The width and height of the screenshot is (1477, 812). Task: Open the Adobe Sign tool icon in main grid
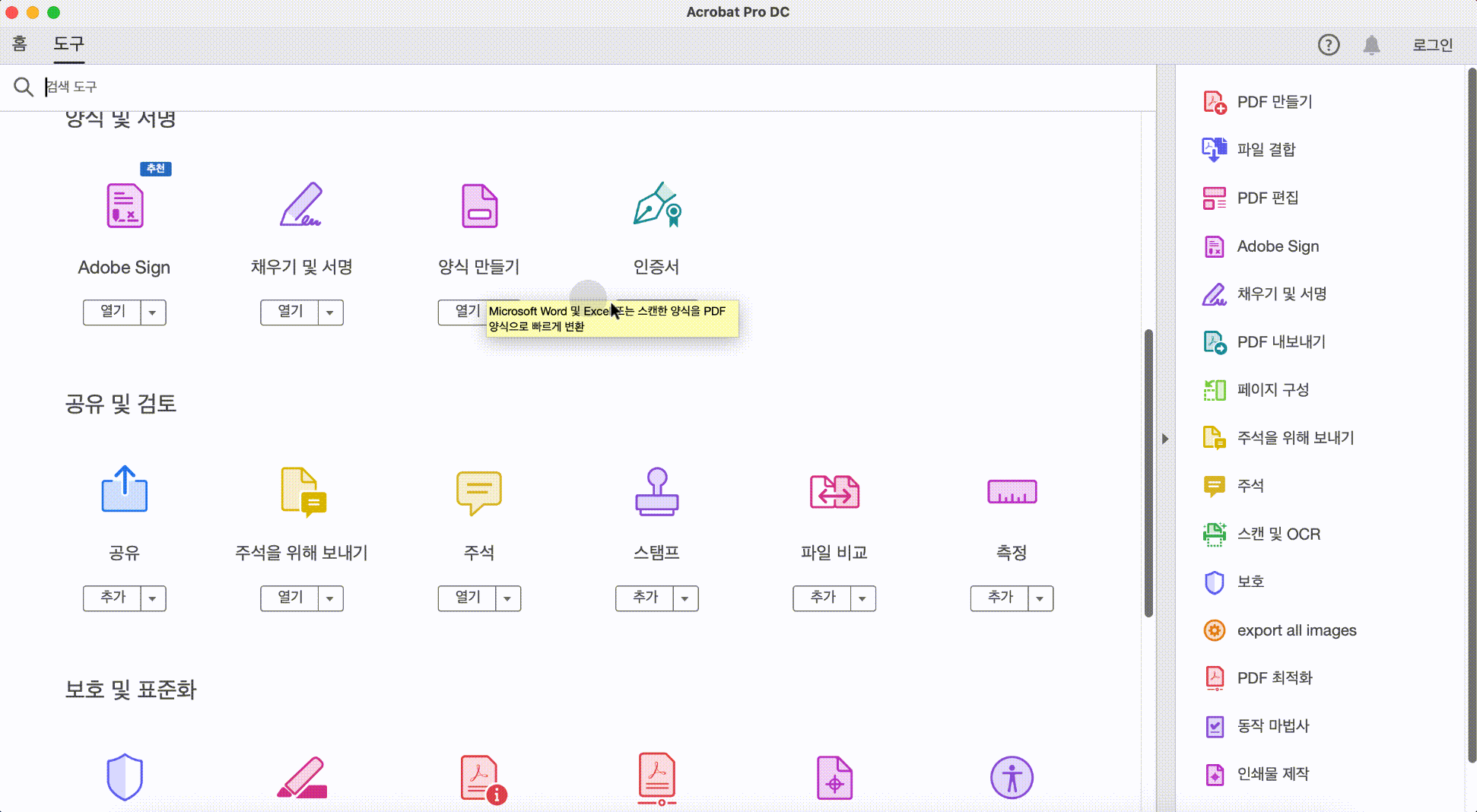click(125, 206)
